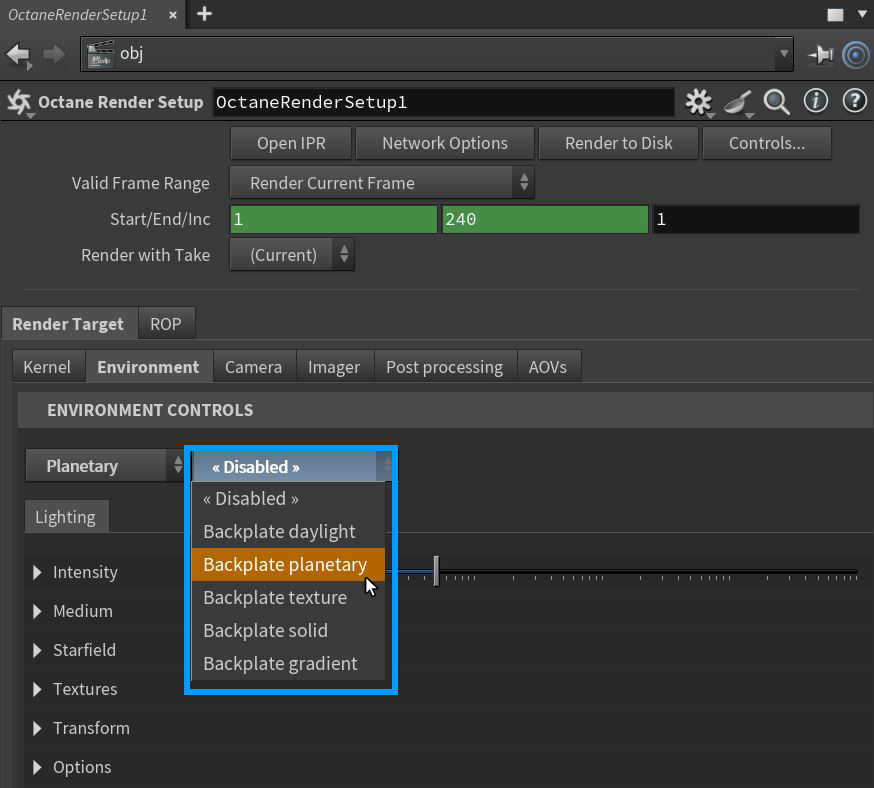The width and height of the screenshot is (874, 788).
Task: Switch to the Kernel tab
Action: (x=47, y=367)
